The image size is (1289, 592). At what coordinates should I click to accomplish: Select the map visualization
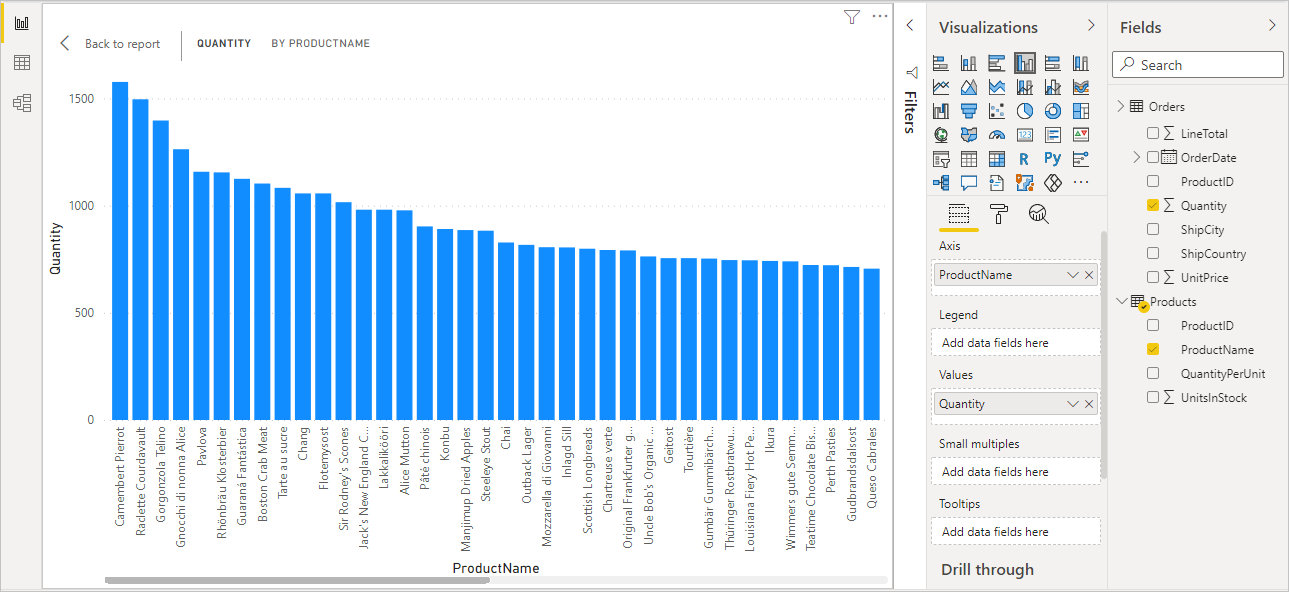point(940,134)
